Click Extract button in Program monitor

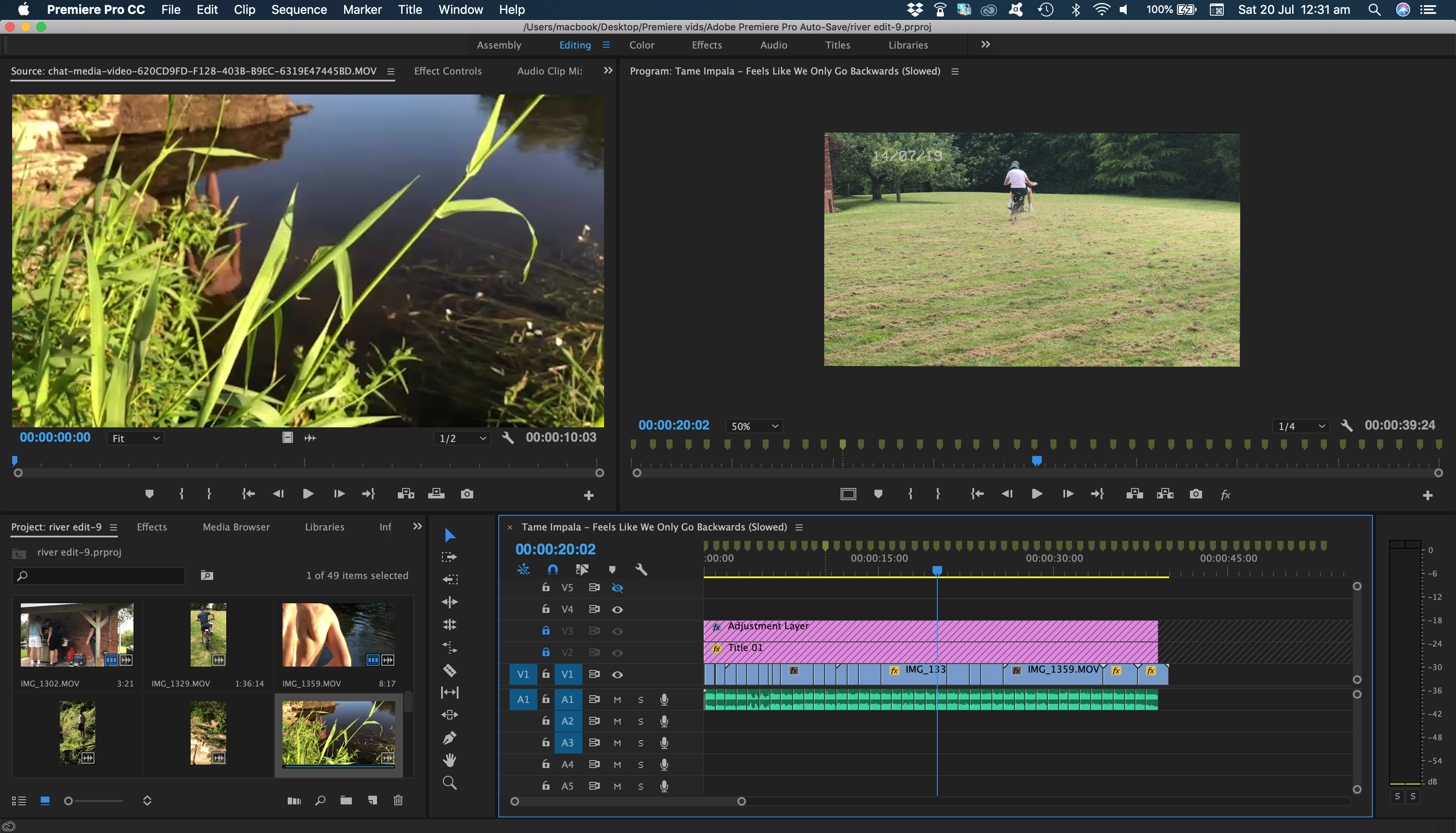pyautogui.click(x=1165, y=494)
